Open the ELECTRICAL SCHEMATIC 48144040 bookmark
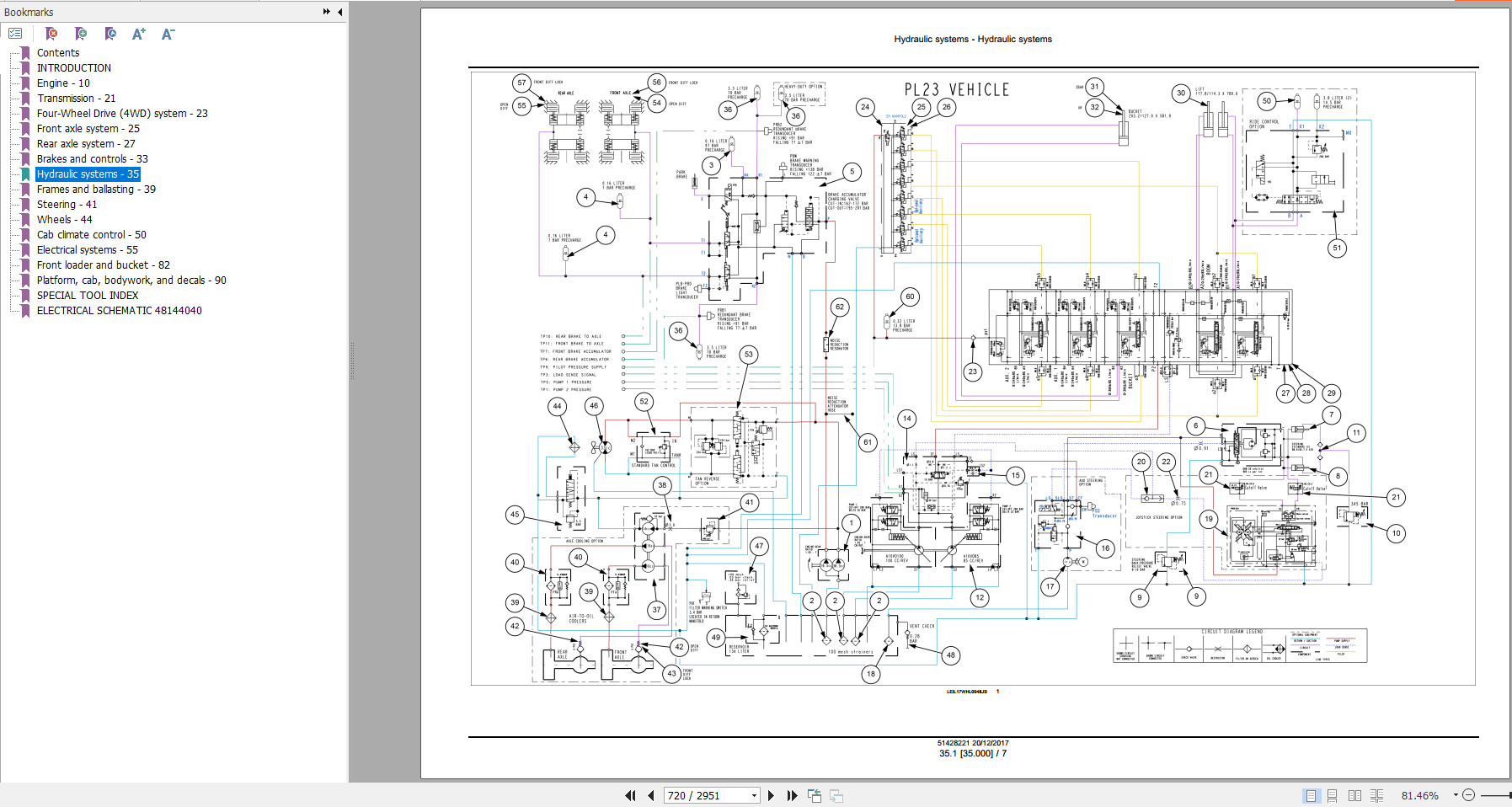 (x=120, y=310)
